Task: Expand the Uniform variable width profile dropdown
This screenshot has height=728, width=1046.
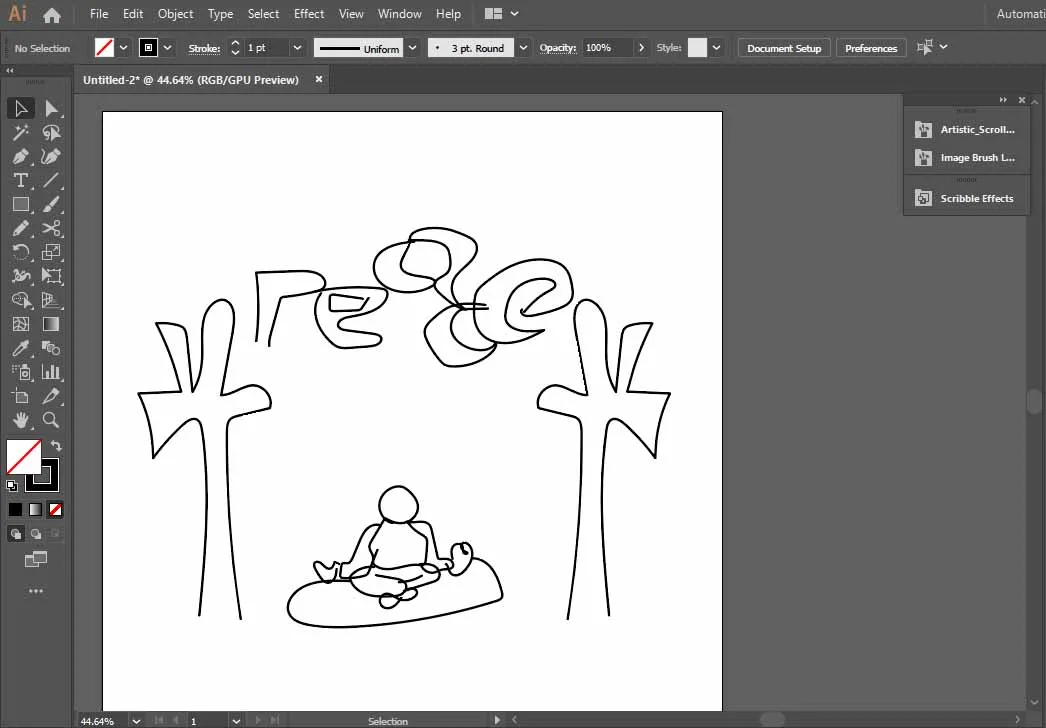Action: (412, 48)
